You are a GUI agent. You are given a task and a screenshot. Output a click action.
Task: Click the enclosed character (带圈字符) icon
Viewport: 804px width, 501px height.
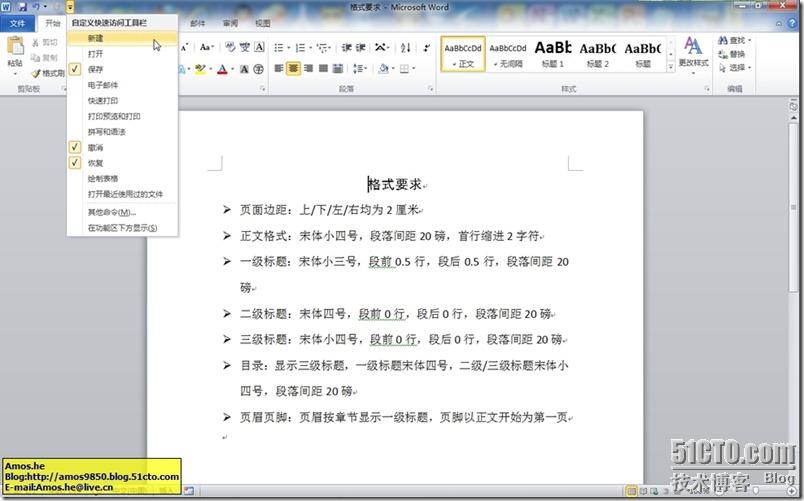[258, 69]
